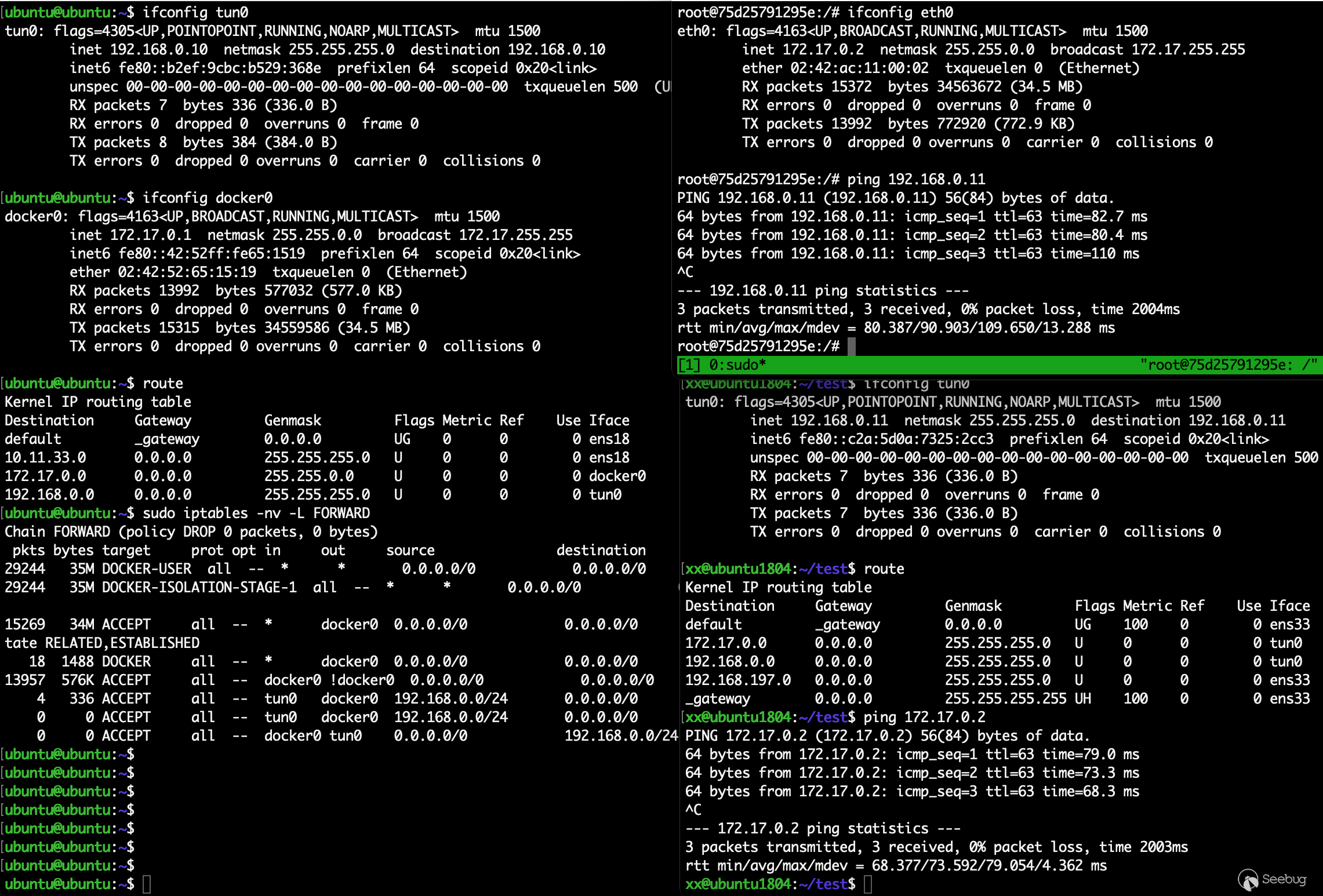Click the 'ping 192.168.0.11' command text
The width and height of the screenshot is (1323, 896).
pyautogui.click(x=916, y=179)
